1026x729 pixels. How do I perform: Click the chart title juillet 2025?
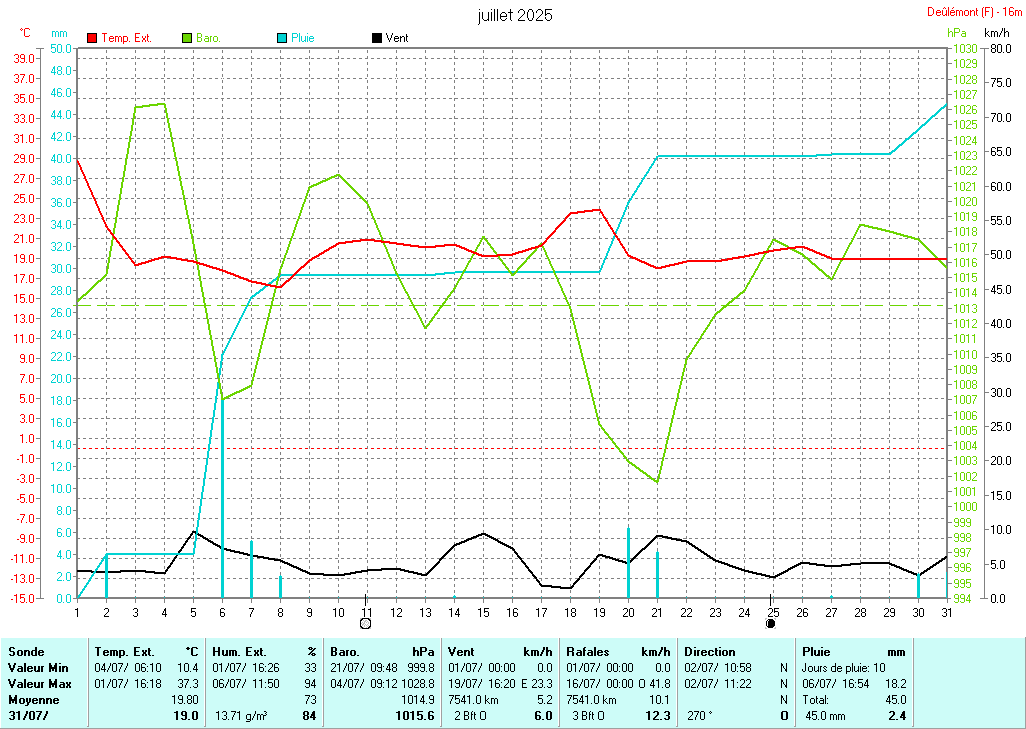click(515, 15)
